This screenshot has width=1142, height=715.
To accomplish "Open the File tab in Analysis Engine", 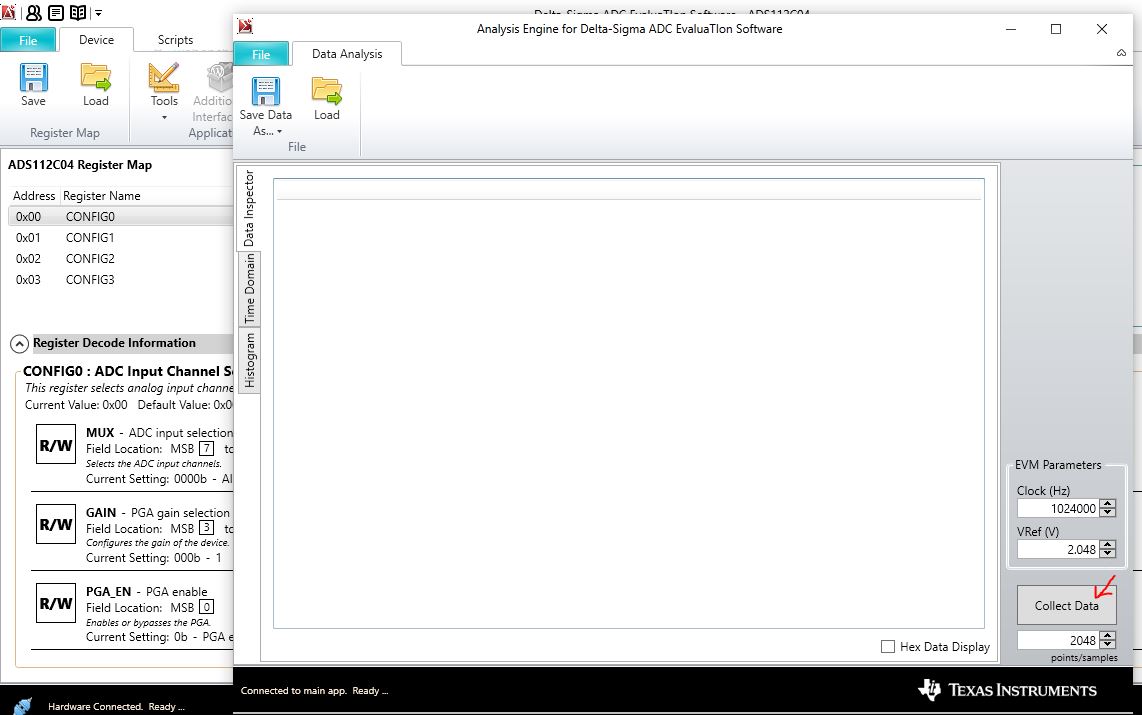I will click(x=261, y=55).
